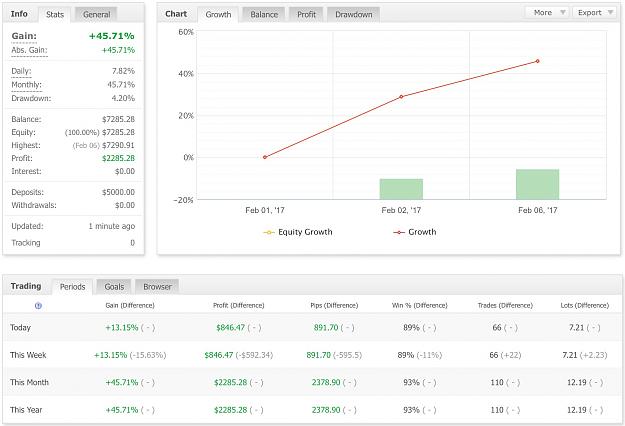This screenshot has width=625, height=426.
Task: Click the Monthly label link
Action: (26, 85)
